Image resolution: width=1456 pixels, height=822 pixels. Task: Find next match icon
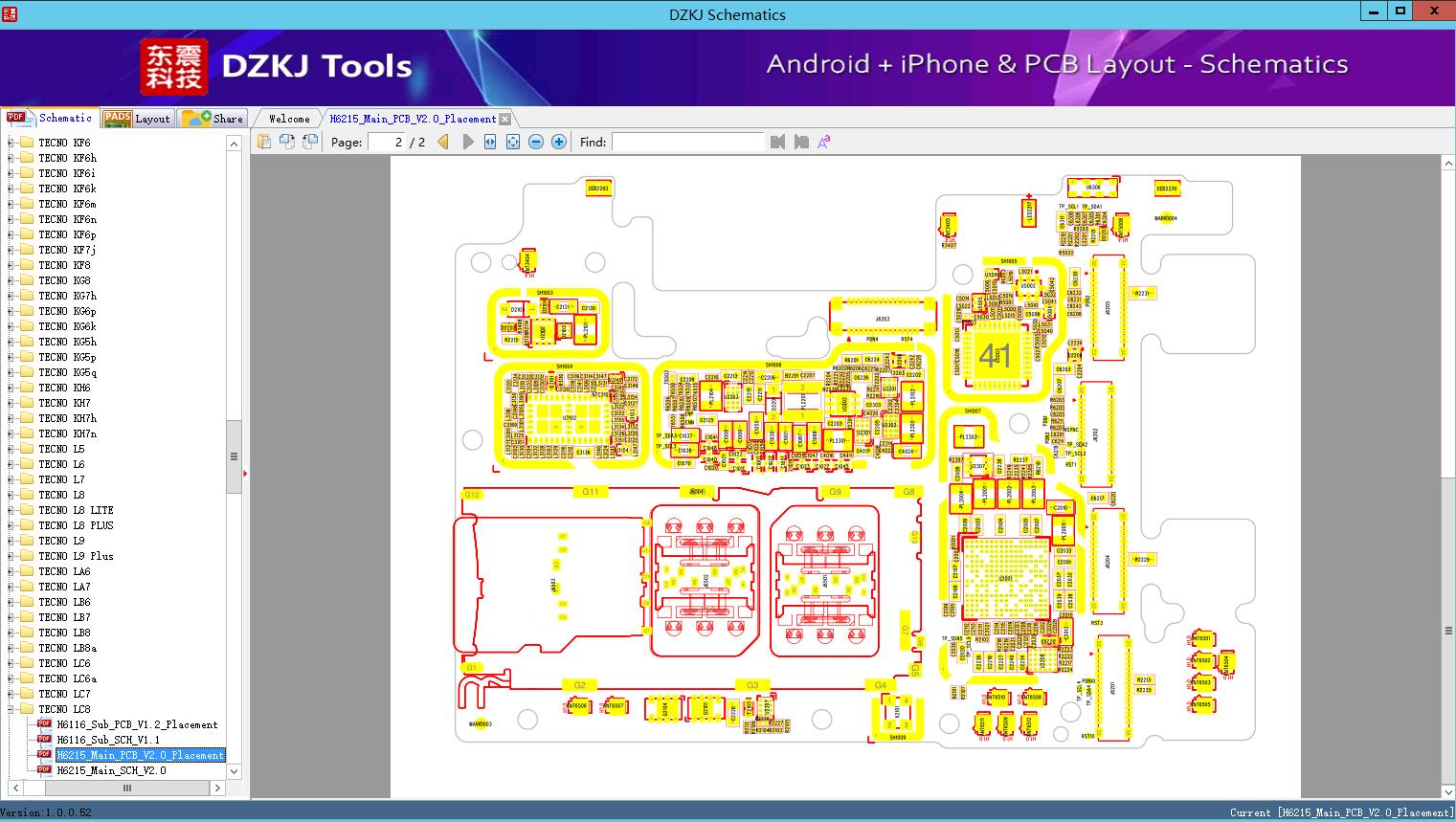point(801,142)
